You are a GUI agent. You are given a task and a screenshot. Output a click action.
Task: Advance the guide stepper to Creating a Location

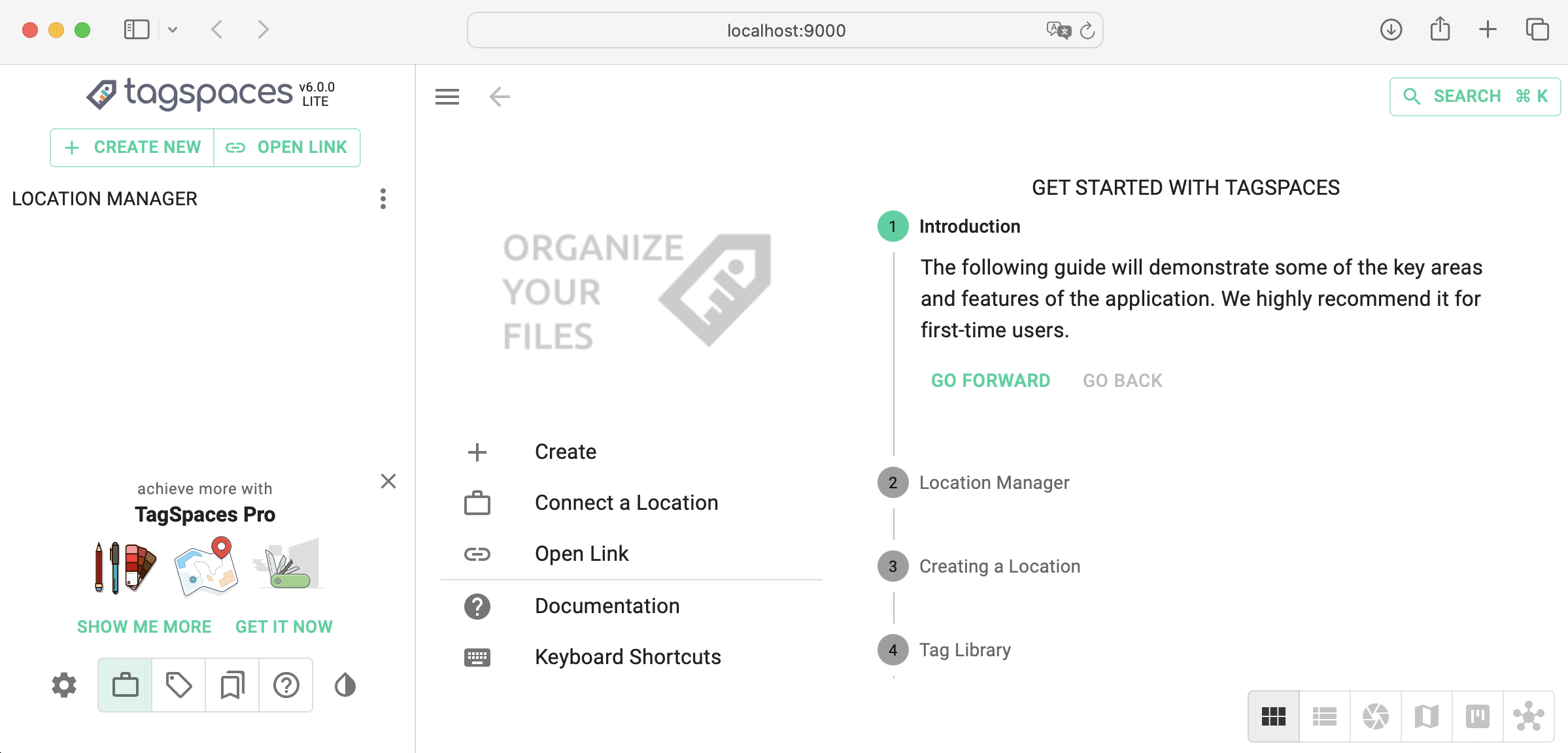coord(999,566)
